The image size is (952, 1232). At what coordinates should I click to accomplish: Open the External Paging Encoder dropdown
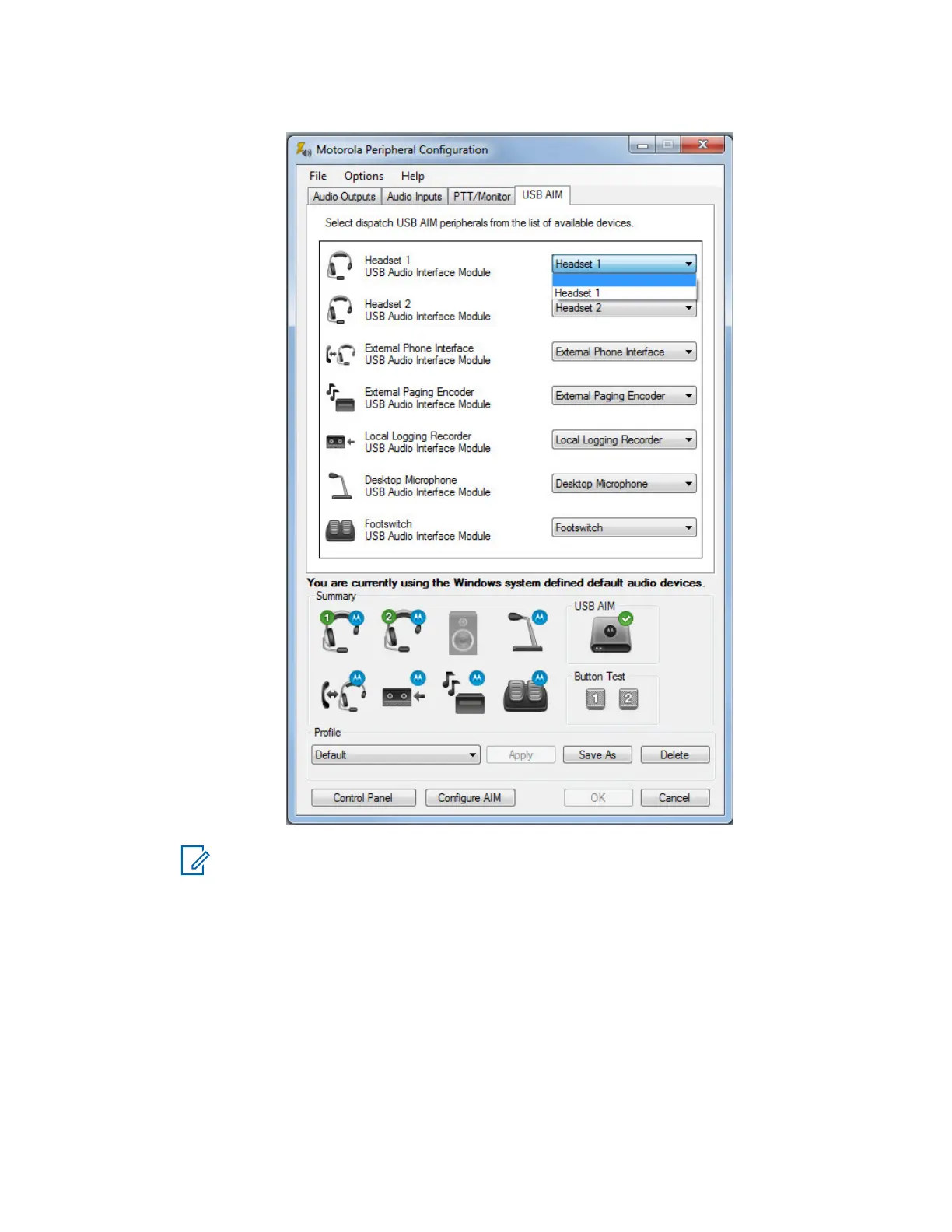coord(624,396)
